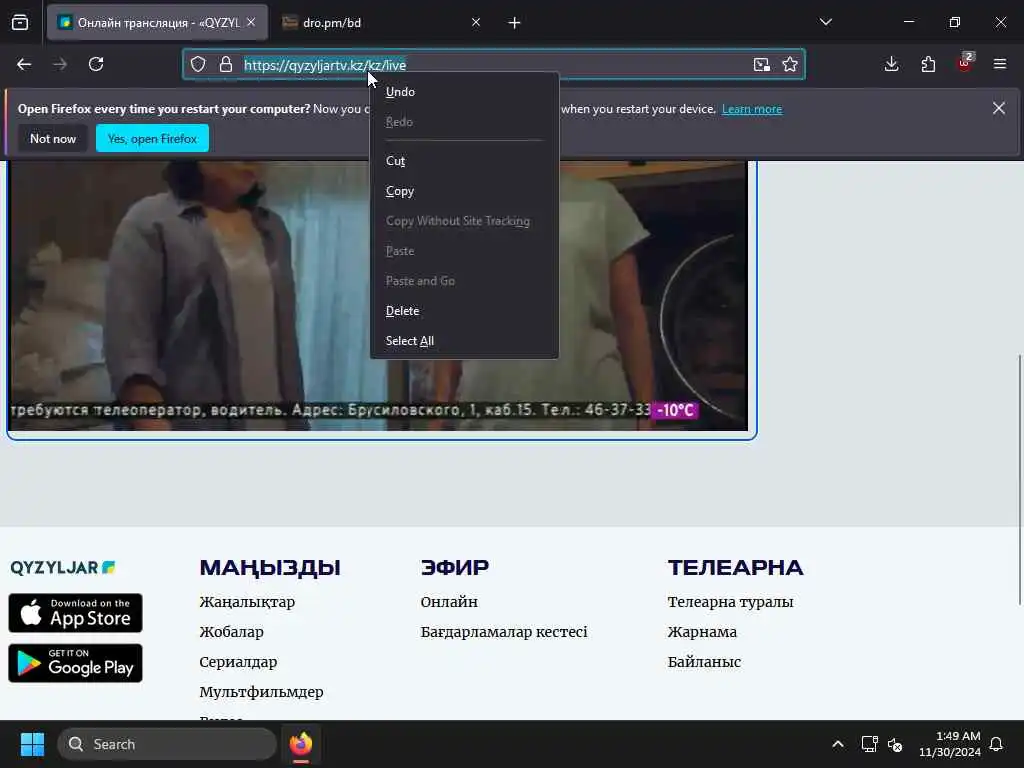The width and height of the screenshot is (1024, 768).
Task: Open Бағдарламалар кестесі link
Action: 504,632
